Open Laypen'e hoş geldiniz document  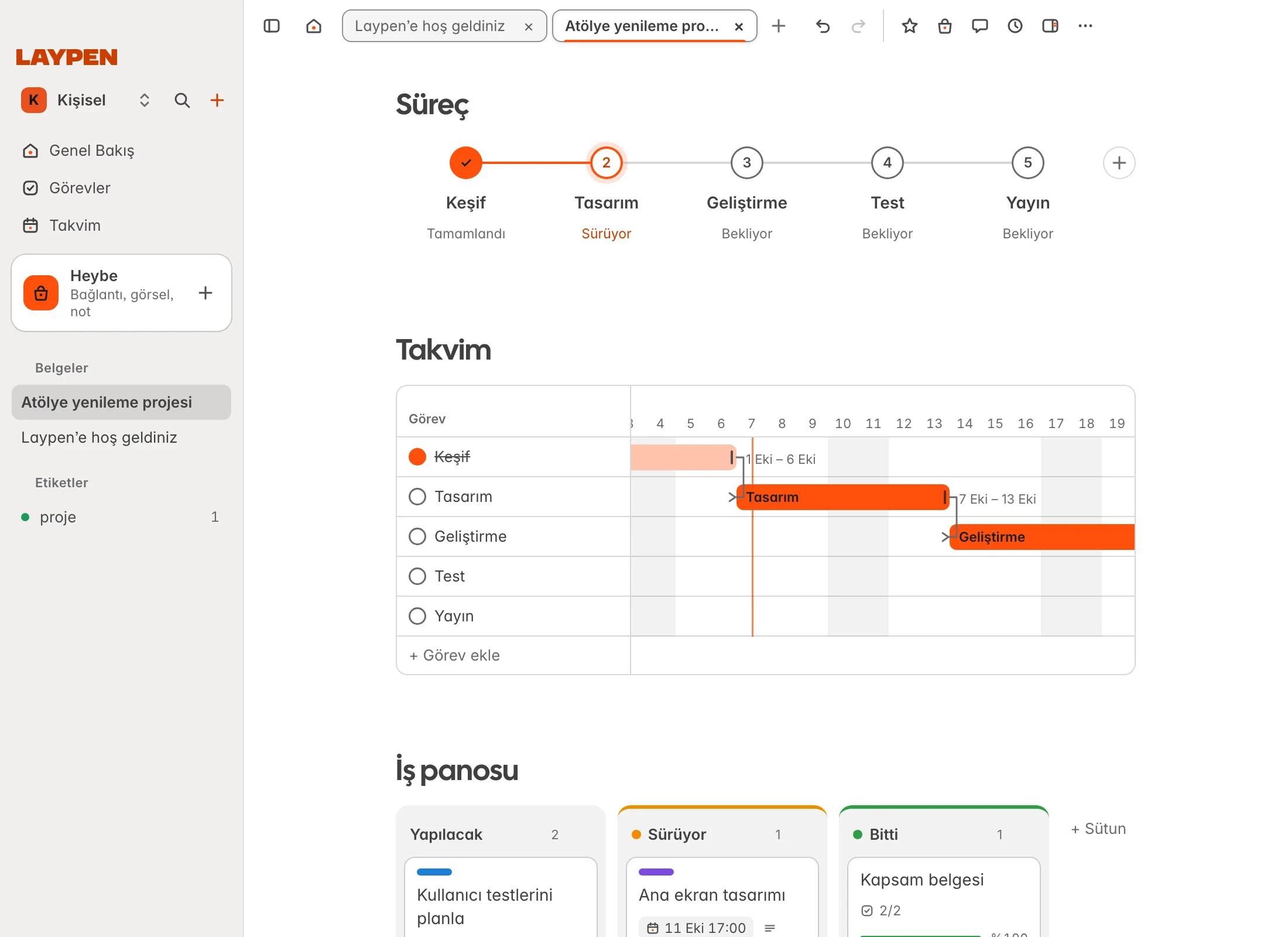coord(121,437)
